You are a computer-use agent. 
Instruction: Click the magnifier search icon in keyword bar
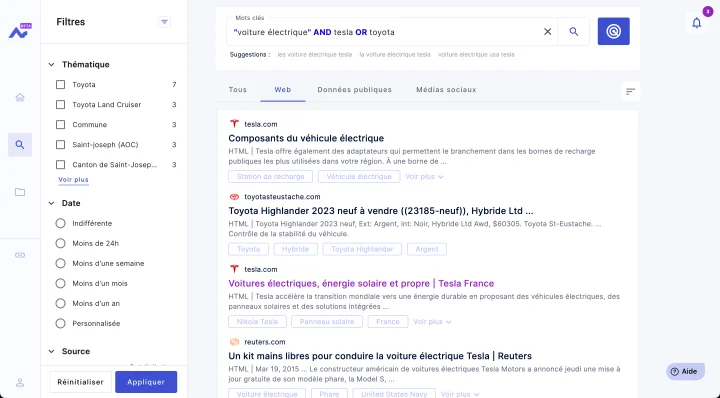[x=574, y=32]
